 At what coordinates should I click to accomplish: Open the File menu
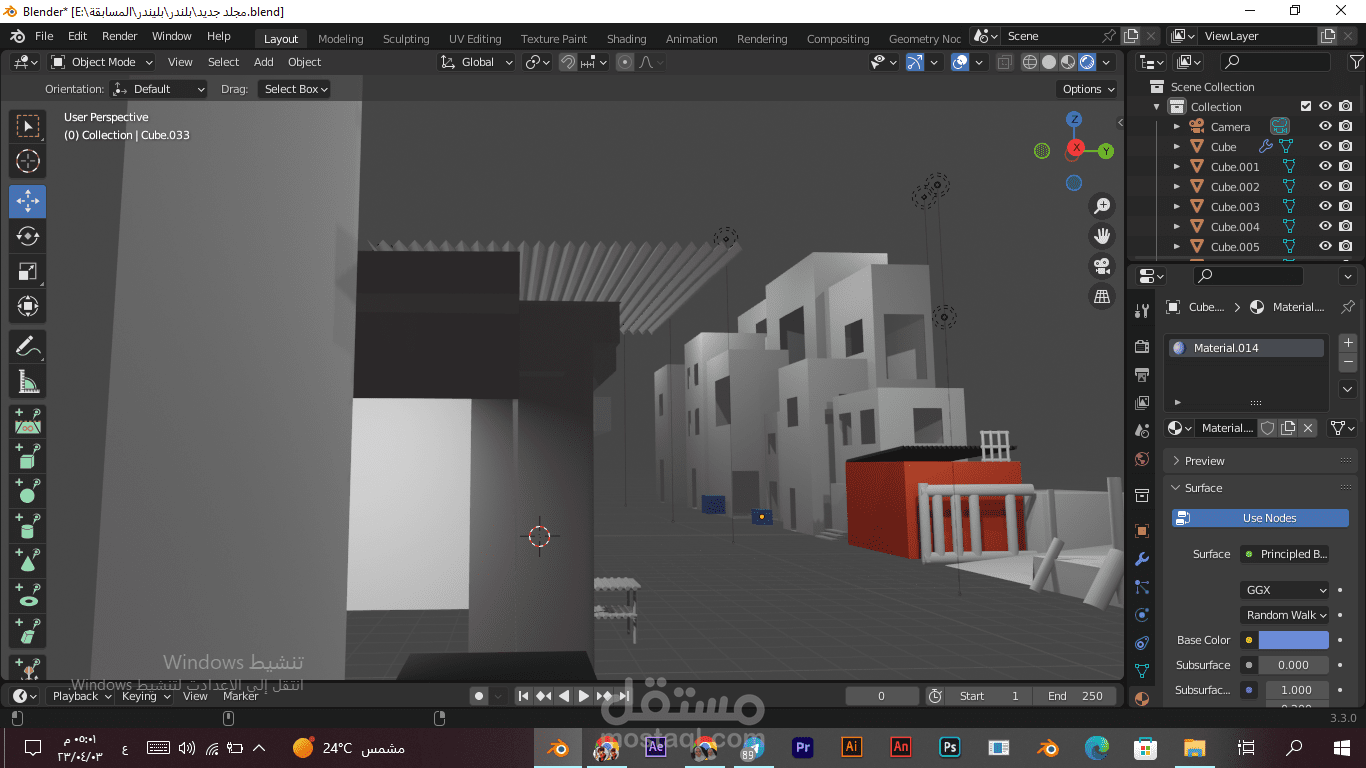(x=44, y=36)
